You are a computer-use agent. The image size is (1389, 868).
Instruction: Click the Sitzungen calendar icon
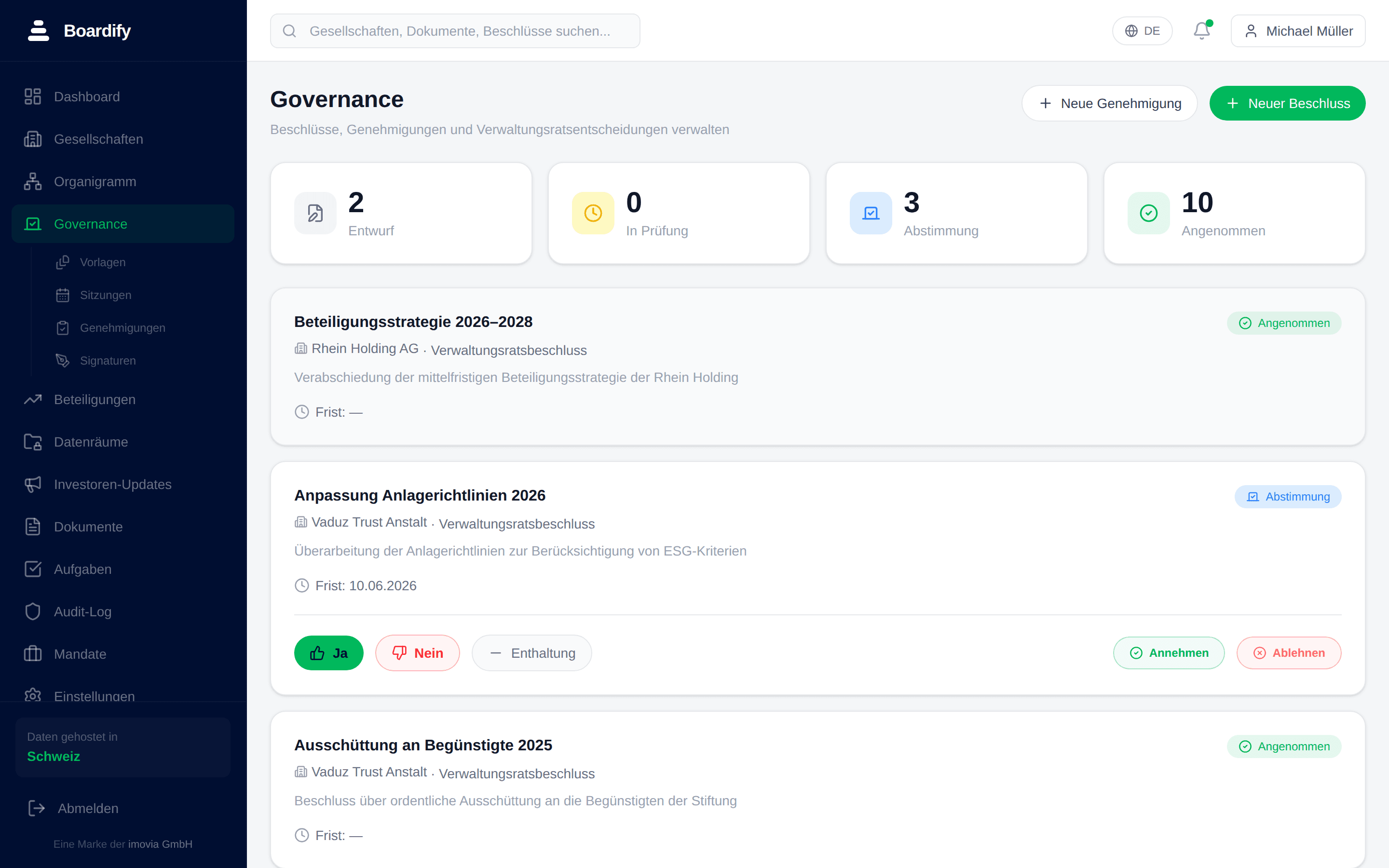coord(63,295)
